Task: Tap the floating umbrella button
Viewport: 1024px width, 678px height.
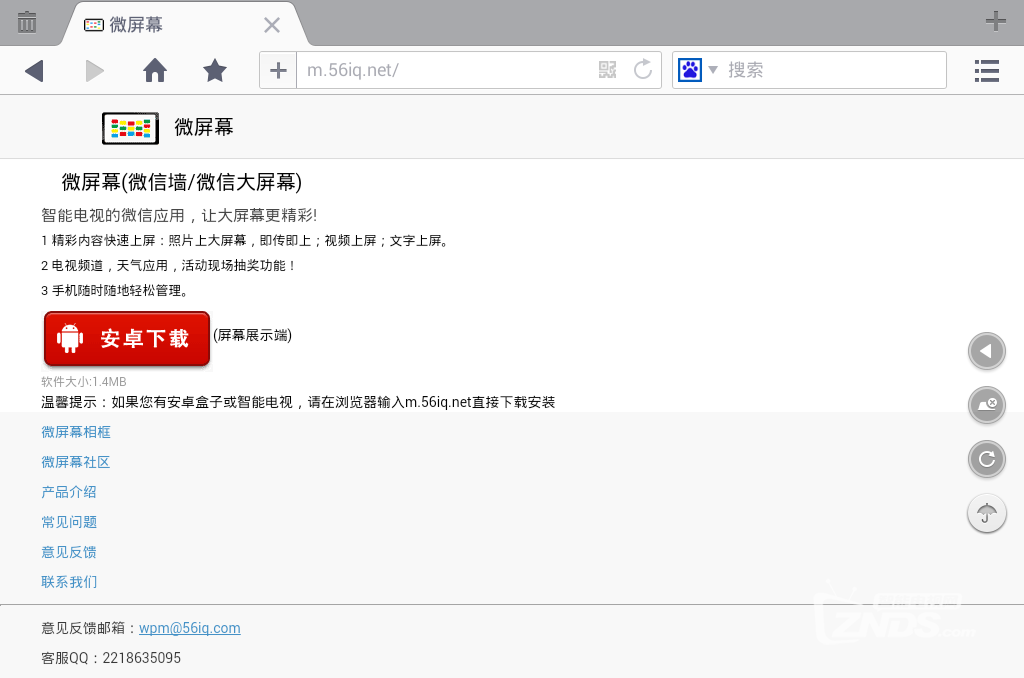Action: (x=987, y=514)
